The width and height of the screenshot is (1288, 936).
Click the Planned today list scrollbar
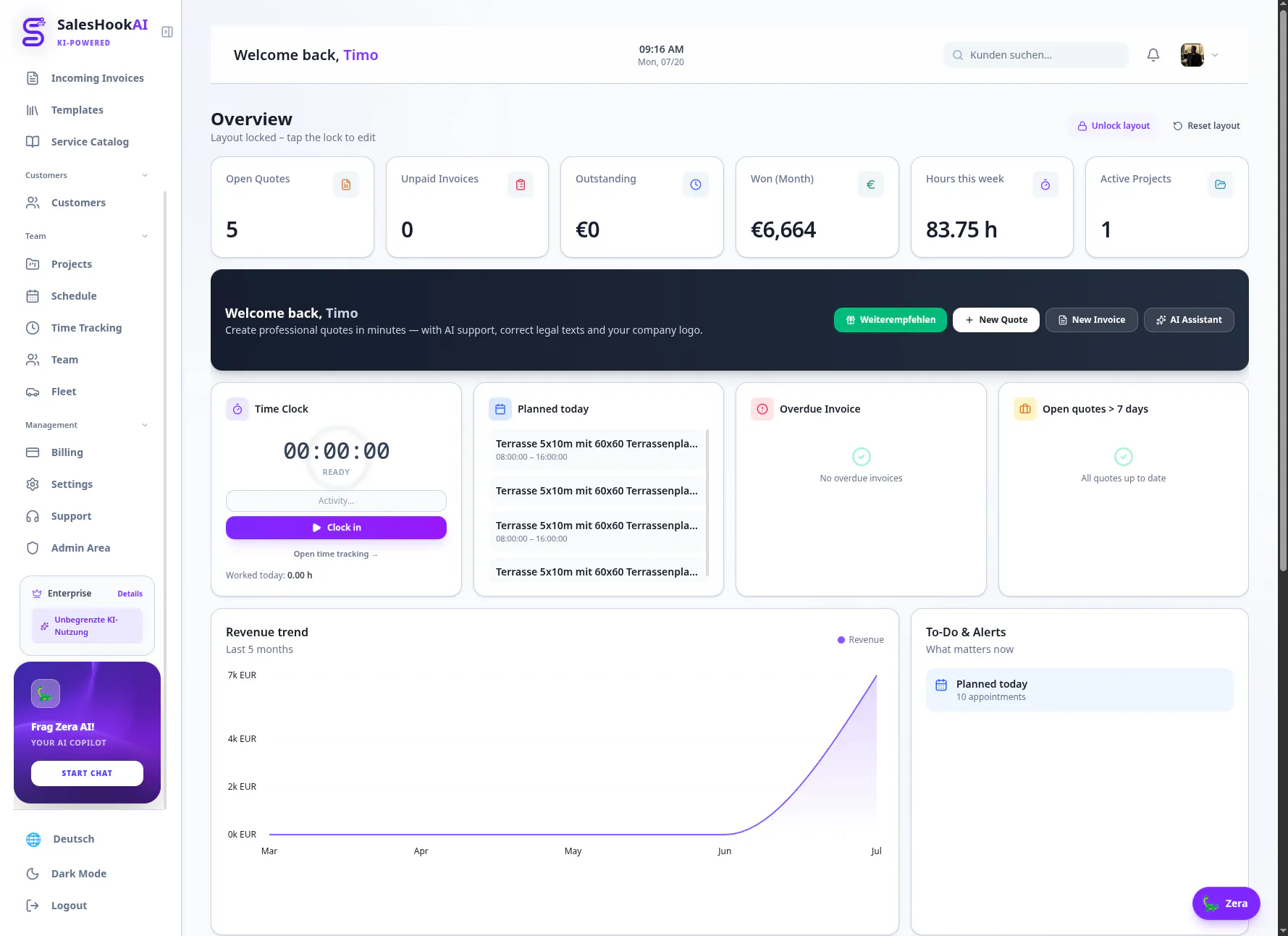[x=707, y=502]
